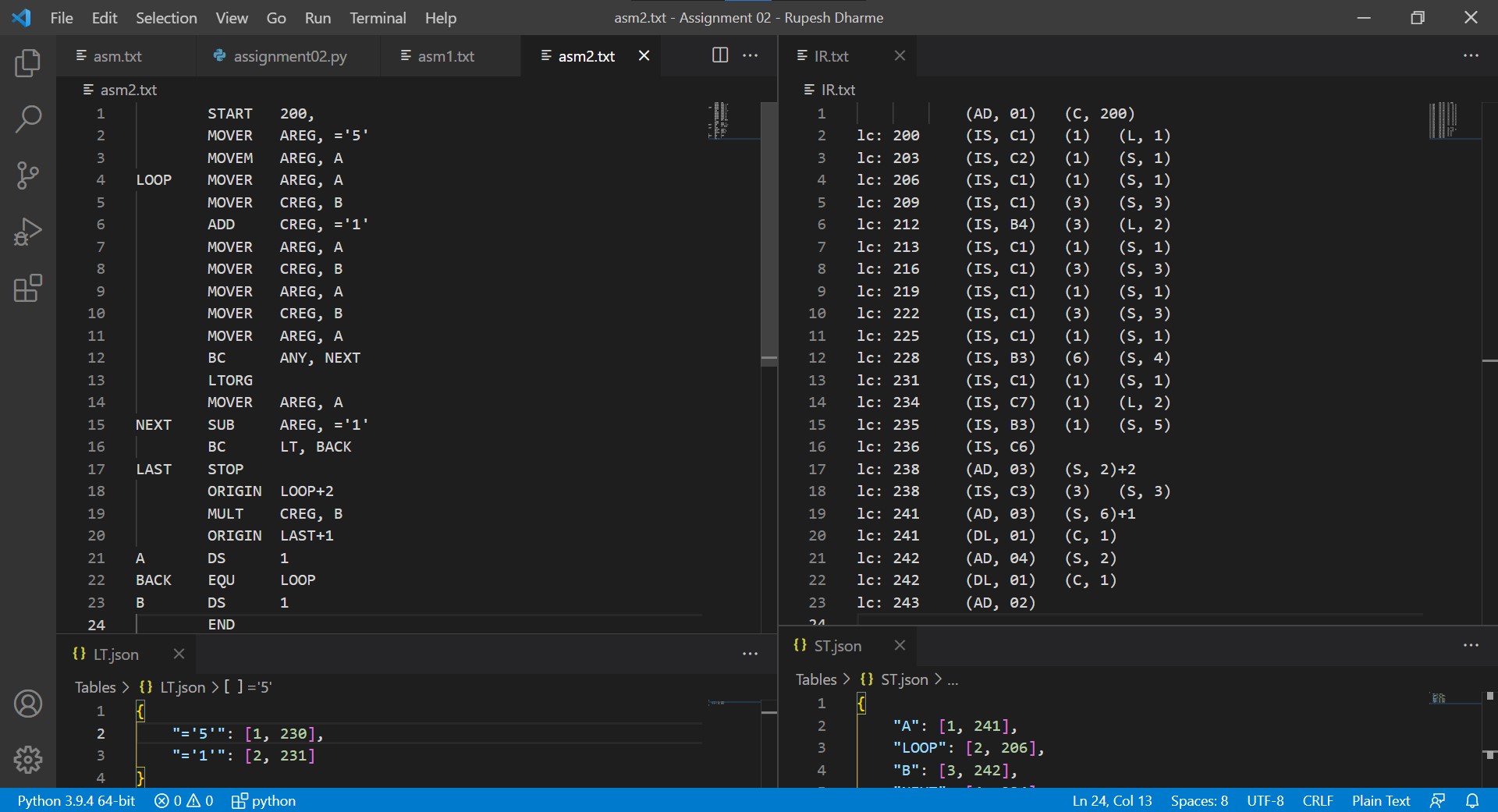Viewport: 1498px width, 812px height.
Task: Open more actions for ST.json editor group
Action: (x=1471, y=645)
